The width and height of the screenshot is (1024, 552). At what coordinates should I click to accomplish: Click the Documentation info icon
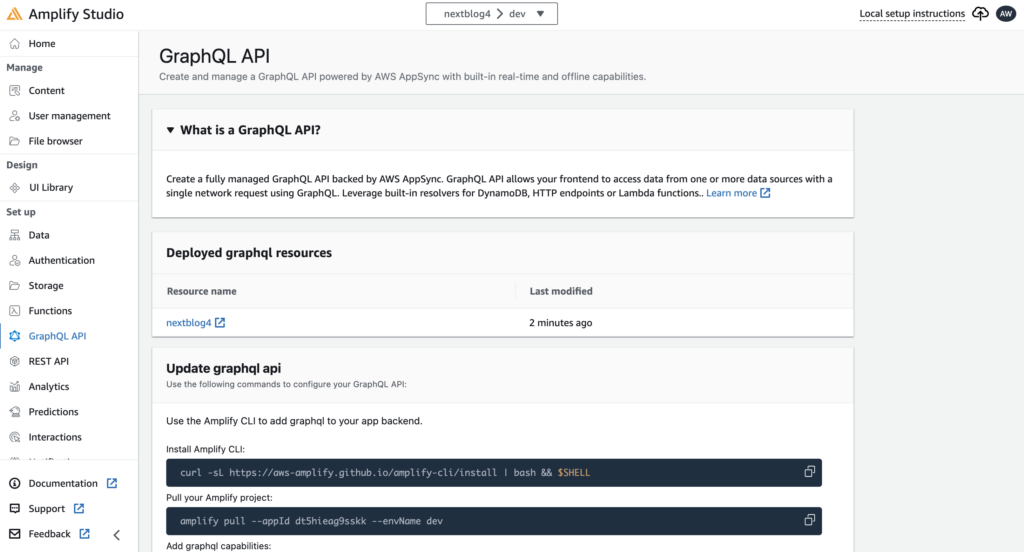(14, 483)
